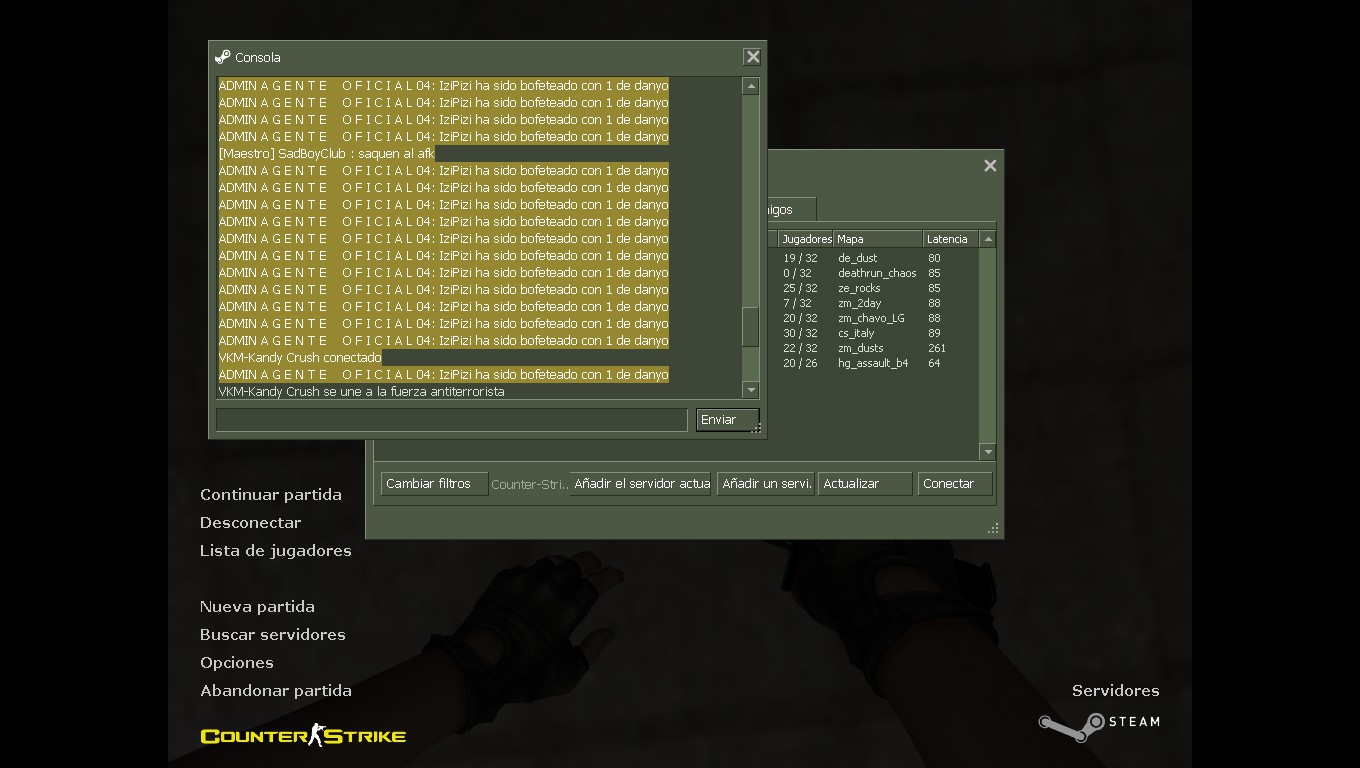The image size is (1360, 768).
Task: Click the SadBoyClub 'saquen al afk' line
Action: pos(327,154)
